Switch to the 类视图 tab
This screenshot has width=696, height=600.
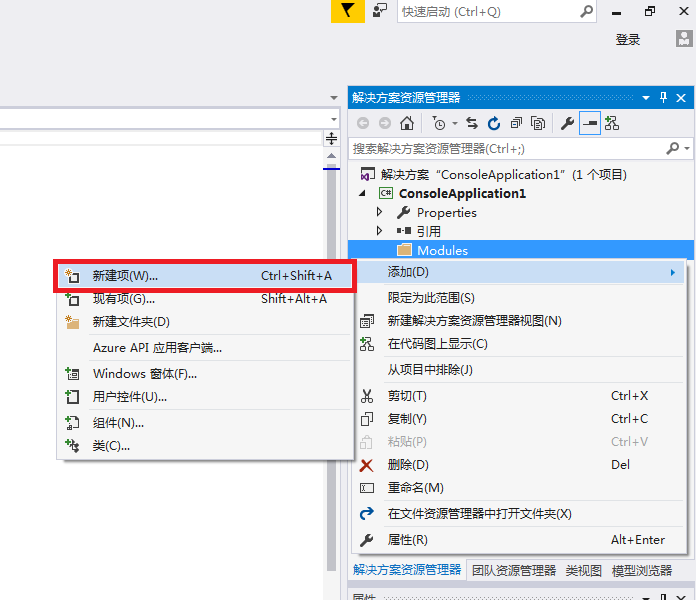tap(583, 570)
